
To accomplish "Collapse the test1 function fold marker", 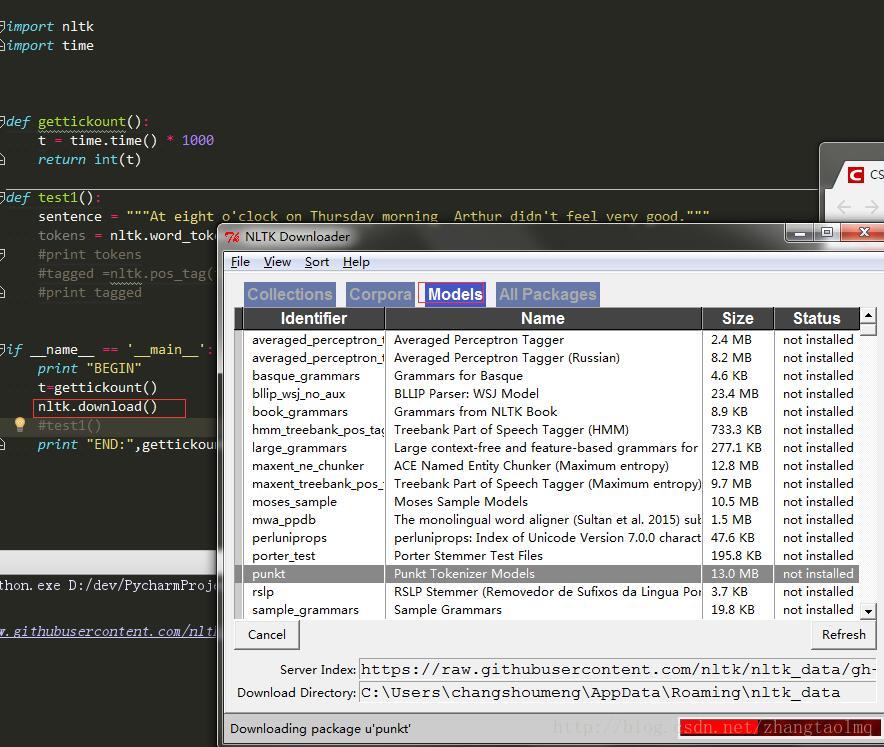I will click(2, 197).
